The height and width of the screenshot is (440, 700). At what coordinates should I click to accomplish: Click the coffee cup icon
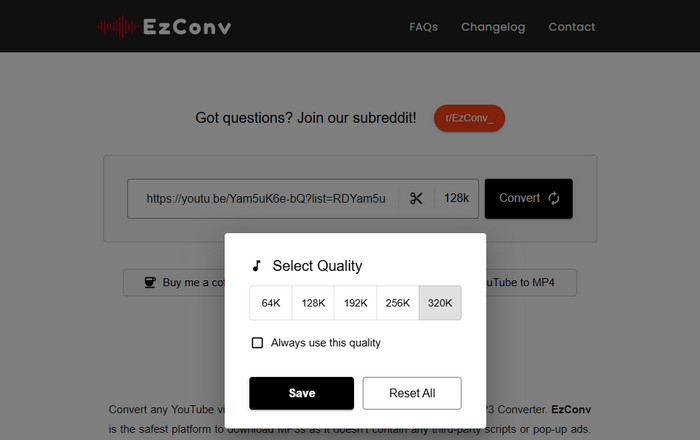coord(150,283)
